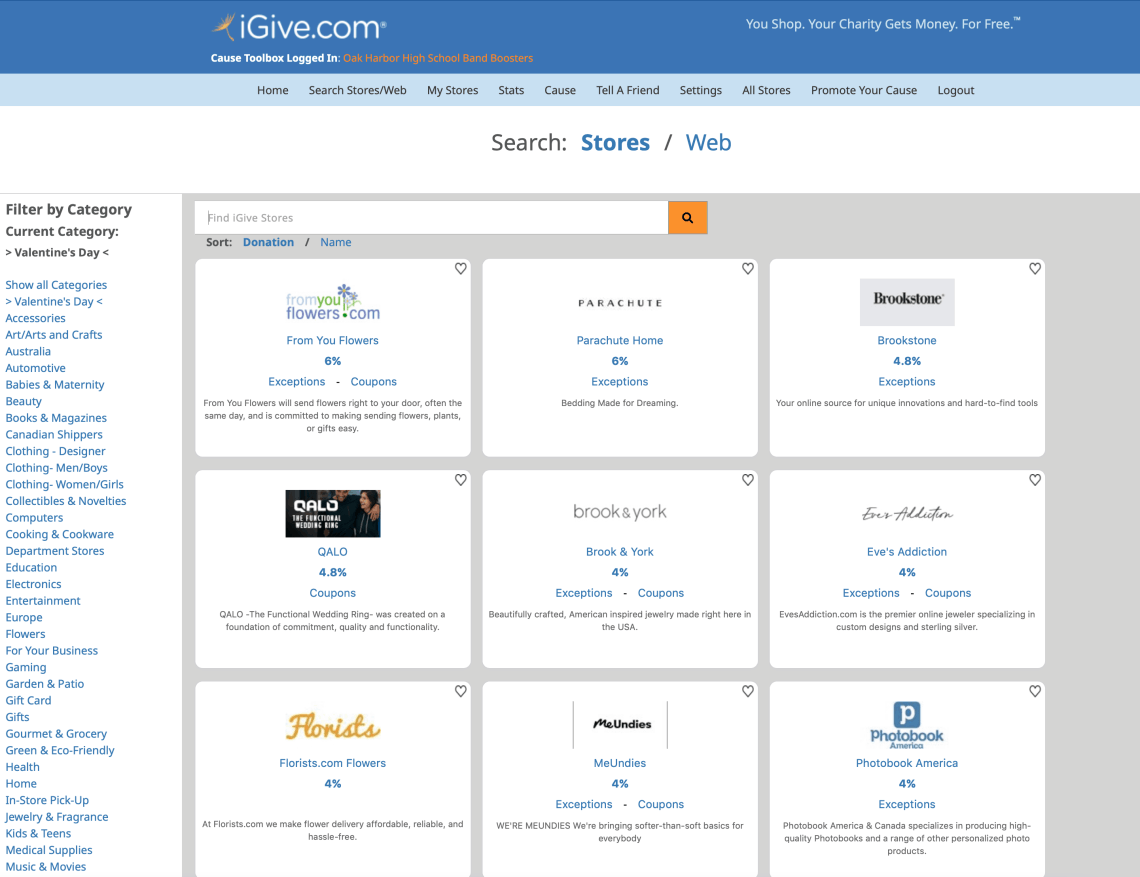Image resolution: width=1140 pixels, height=877 pixels.
Task: Favorite MeUndies using the heart icon
Action: [x=747, y=691]
